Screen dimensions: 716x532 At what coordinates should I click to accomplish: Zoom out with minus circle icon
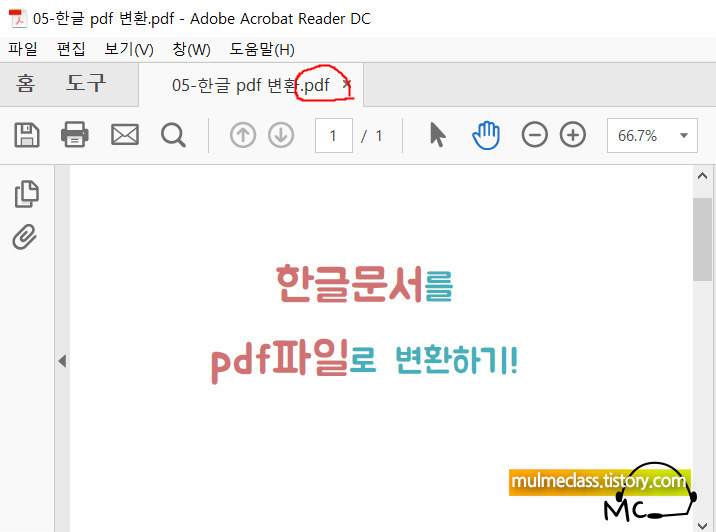coord(535,135)
